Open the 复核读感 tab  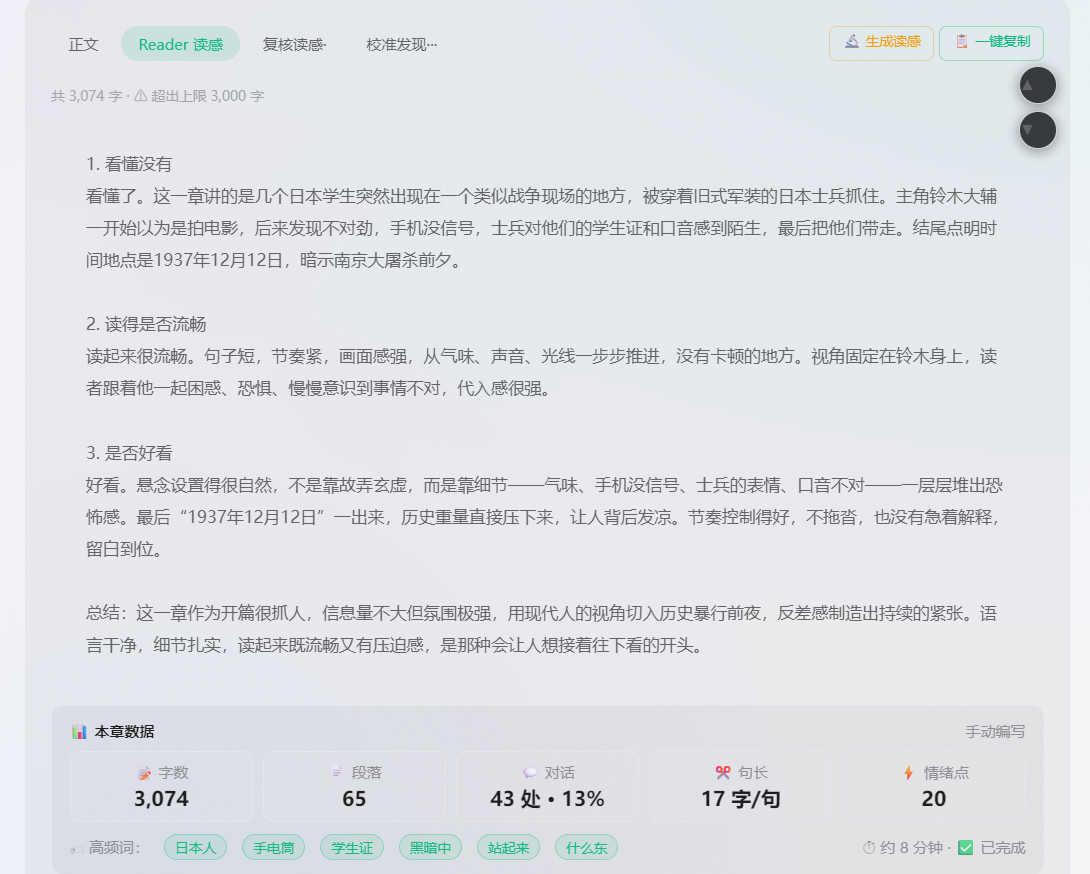tap(295, 44)
